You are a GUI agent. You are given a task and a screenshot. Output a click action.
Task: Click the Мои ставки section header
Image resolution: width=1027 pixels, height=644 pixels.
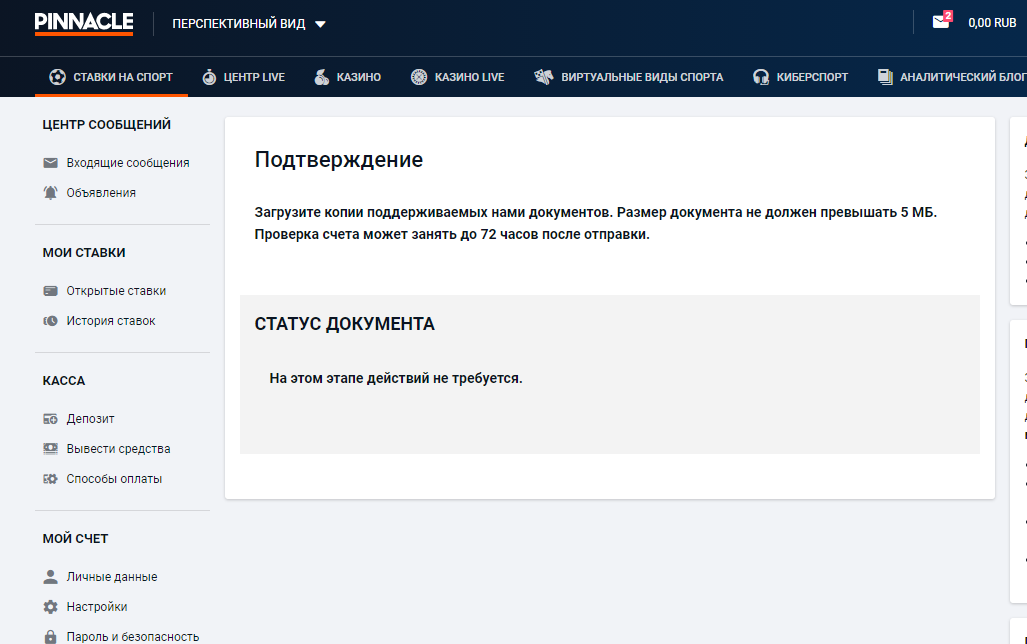click(84, 252)
